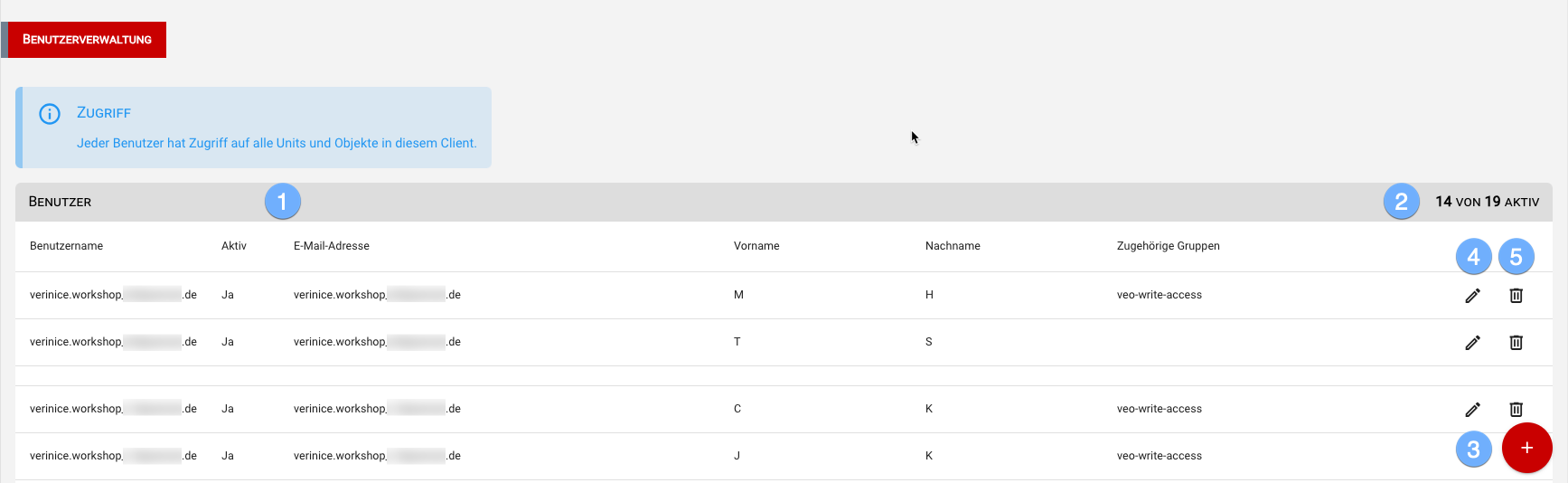
Task: Edit the user with first name T
Action: point(1472,343)
